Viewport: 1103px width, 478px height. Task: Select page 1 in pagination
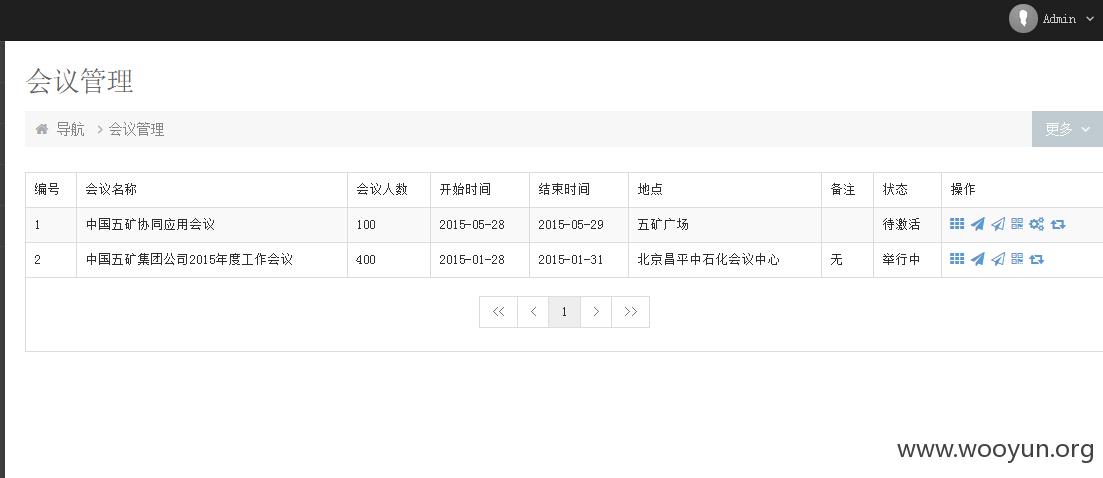coord(564,311)
